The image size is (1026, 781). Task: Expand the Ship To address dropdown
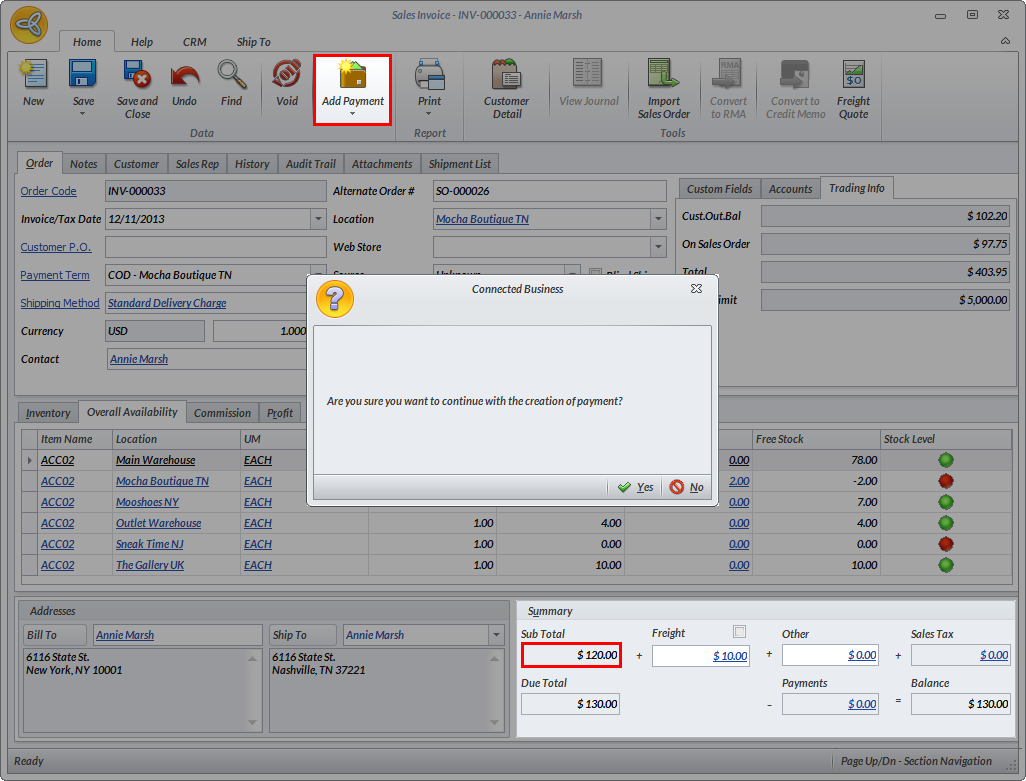(x=496, y=635)
